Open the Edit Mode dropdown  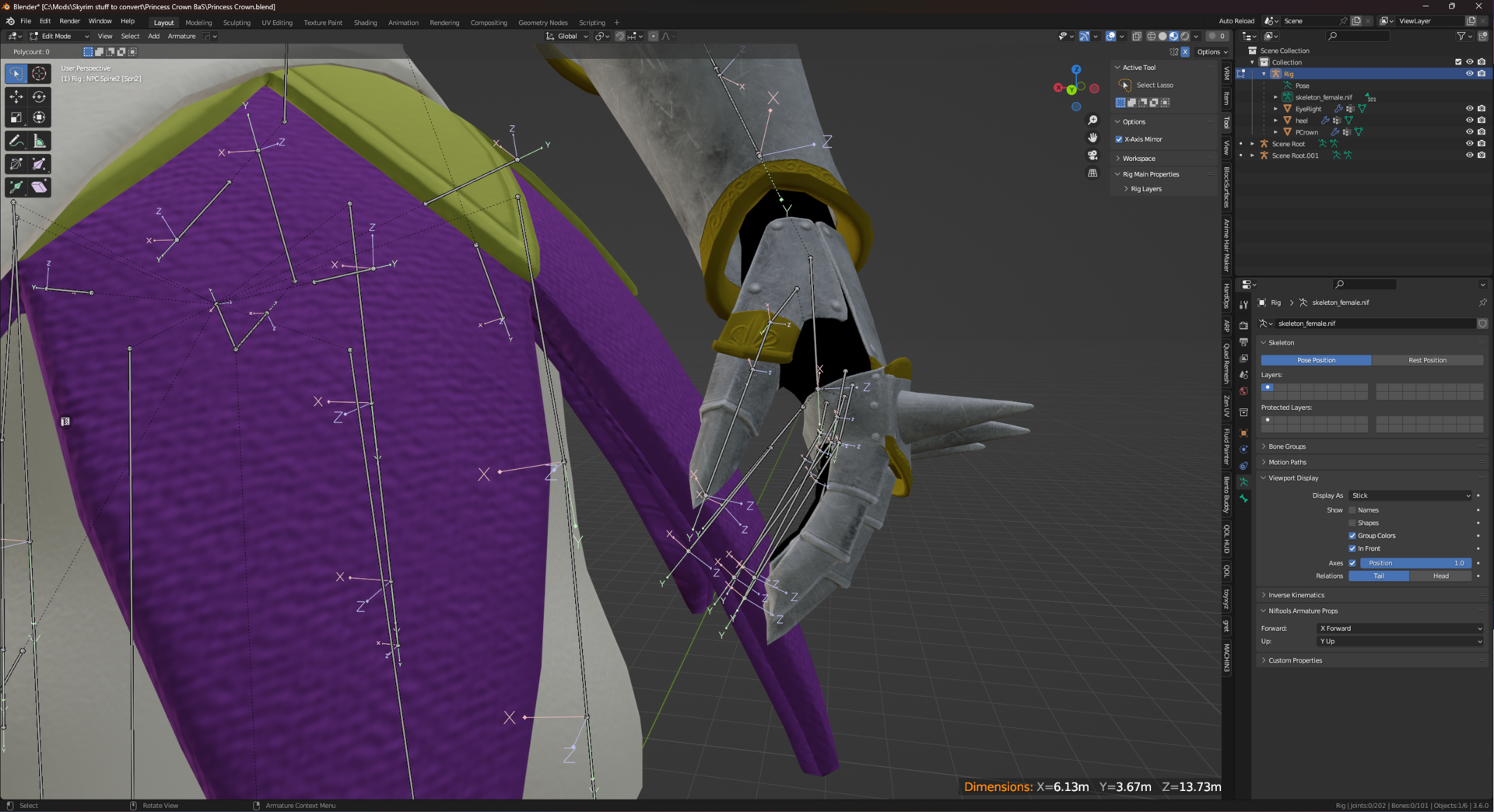[x=59, y=36]
